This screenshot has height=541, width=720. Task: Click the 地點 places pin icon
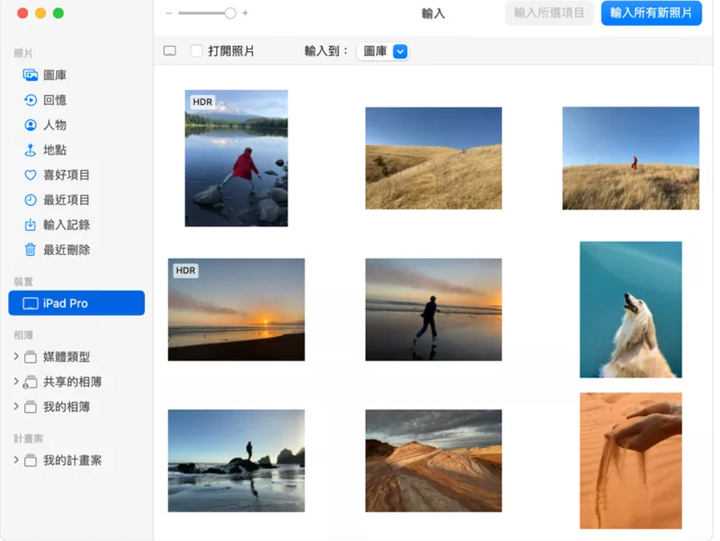[30, 150]
